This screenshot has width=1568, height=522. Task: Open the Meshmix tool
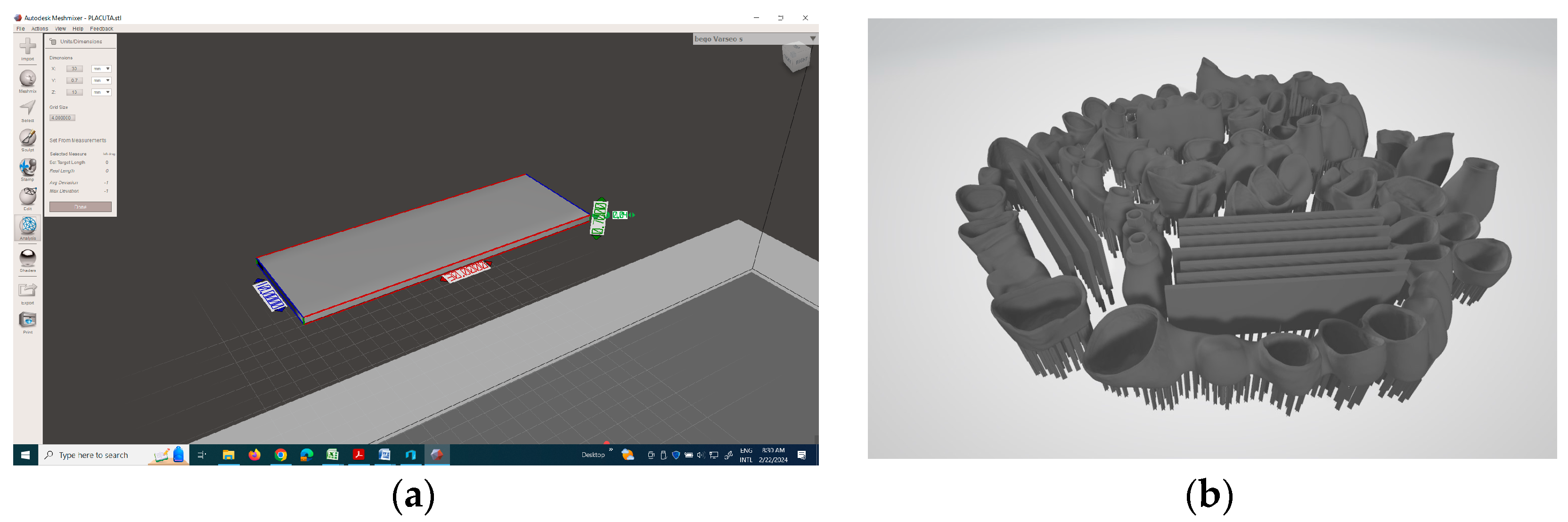[27, 79]
